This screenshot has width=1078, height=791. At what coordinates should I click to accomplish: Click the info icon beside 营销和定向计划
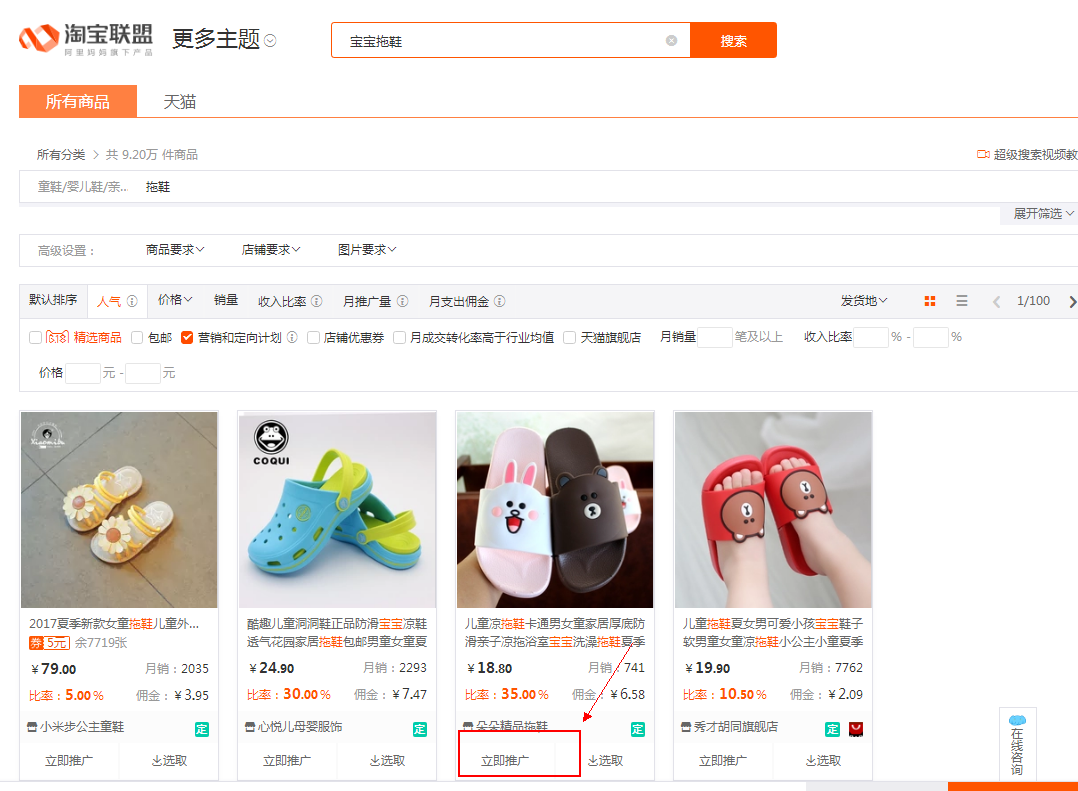(292, 337)
